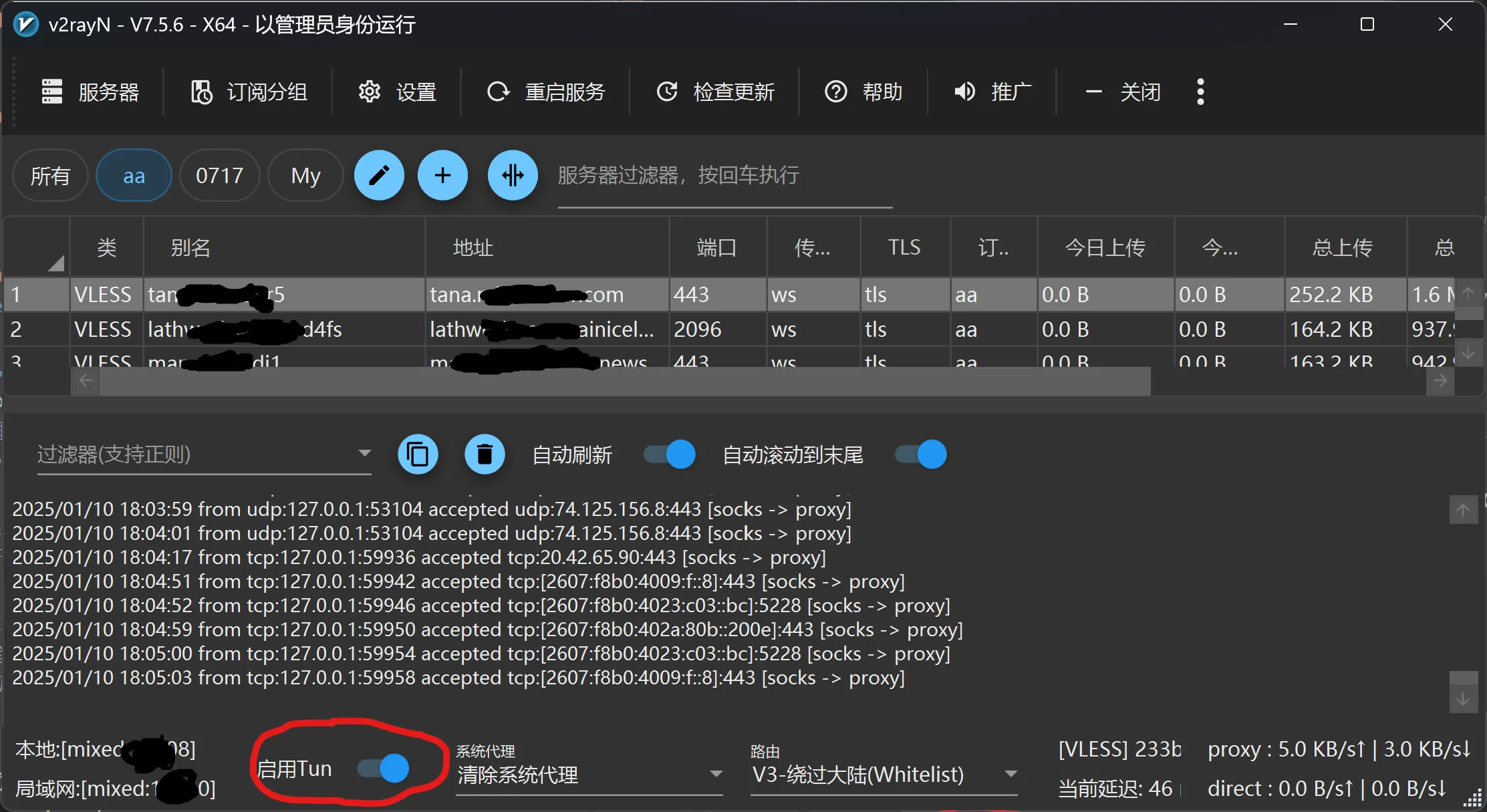Screen dimensions: 1487x812
Task: Sort by the 别名 alias column header
Action: (284, 248)
